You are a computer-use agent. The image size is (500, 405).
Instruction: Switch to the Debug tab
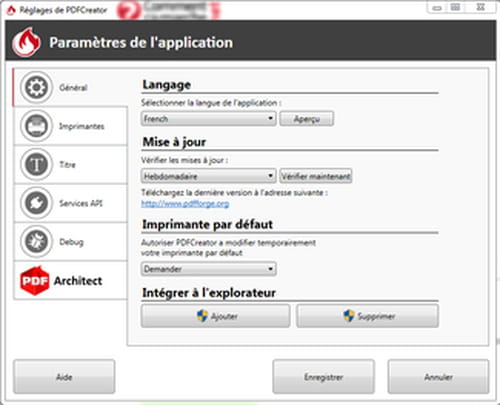coord(71,241)
